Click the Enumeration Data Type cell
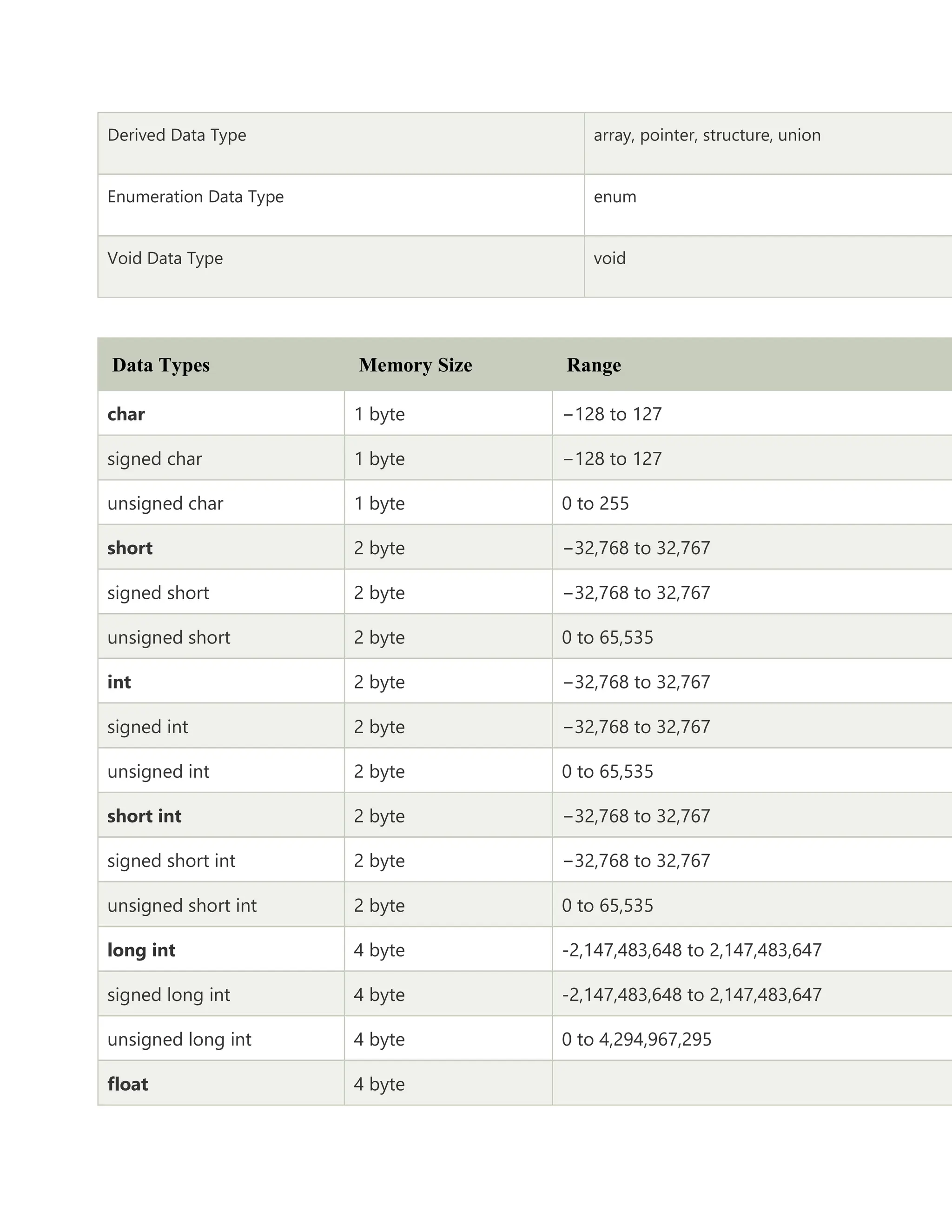Screen dimensions: 952x1232 pos(341,205)
